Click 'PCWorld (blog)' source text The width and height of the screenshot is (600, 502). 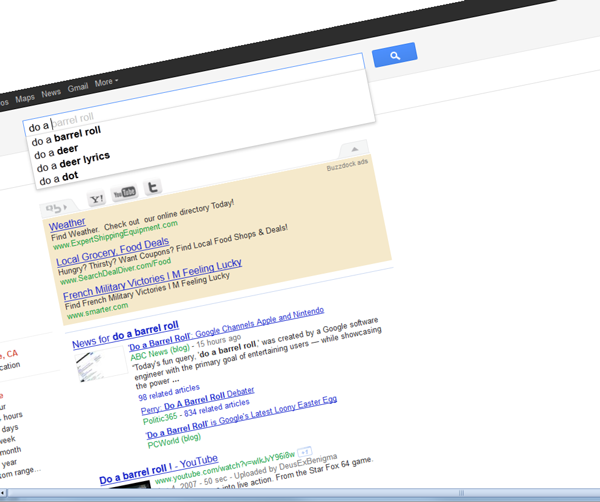click(x=174, y=441)
